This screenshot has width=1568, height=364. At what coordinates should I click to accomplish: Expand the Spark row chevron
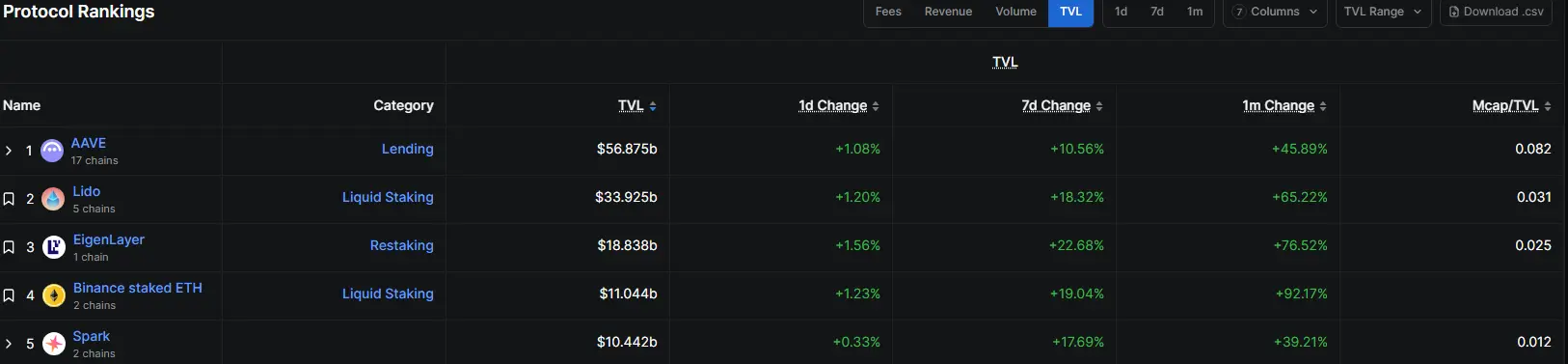point(9,344)
